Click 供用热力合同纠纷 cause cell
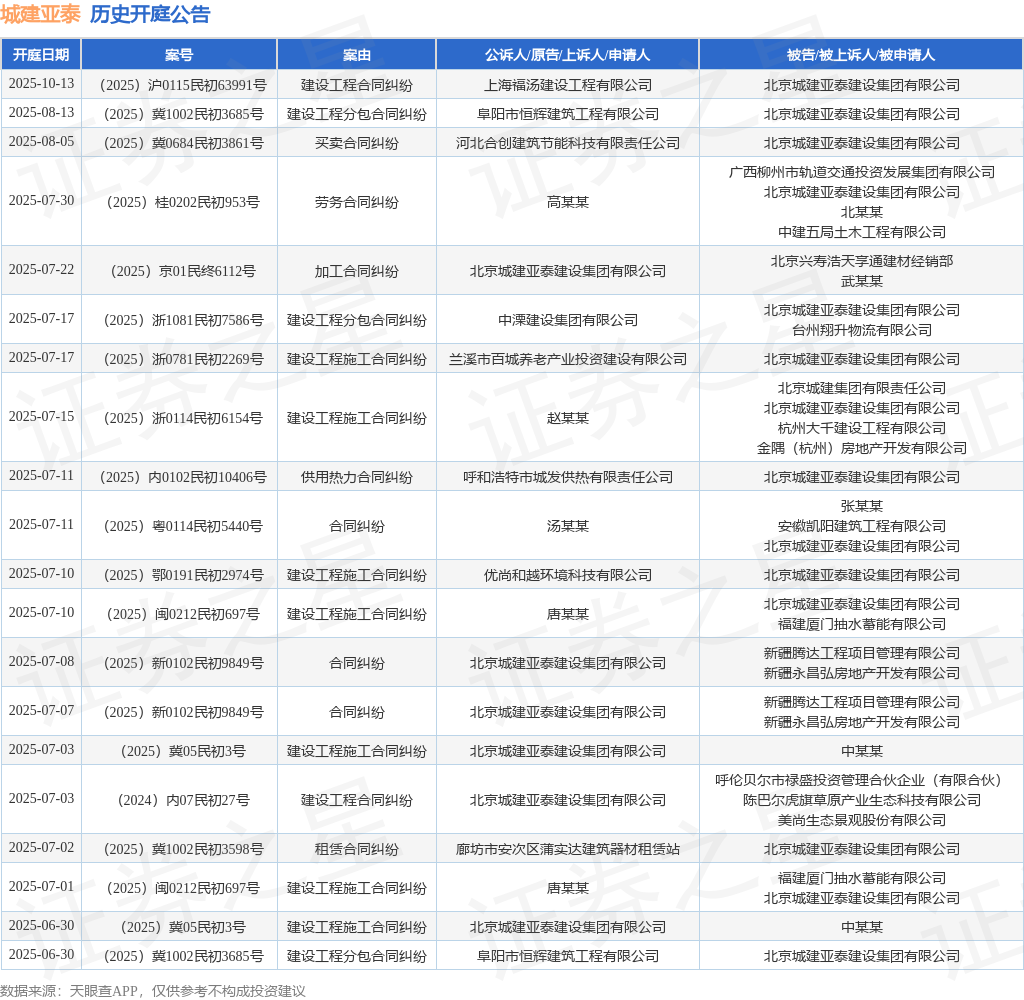 [357, 477]
